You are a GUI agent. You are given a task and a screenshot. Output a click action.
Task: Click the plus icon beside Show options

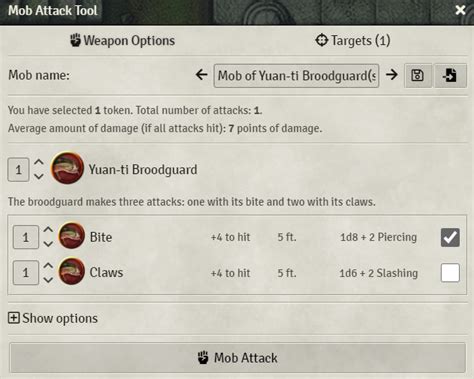(14, 318)
